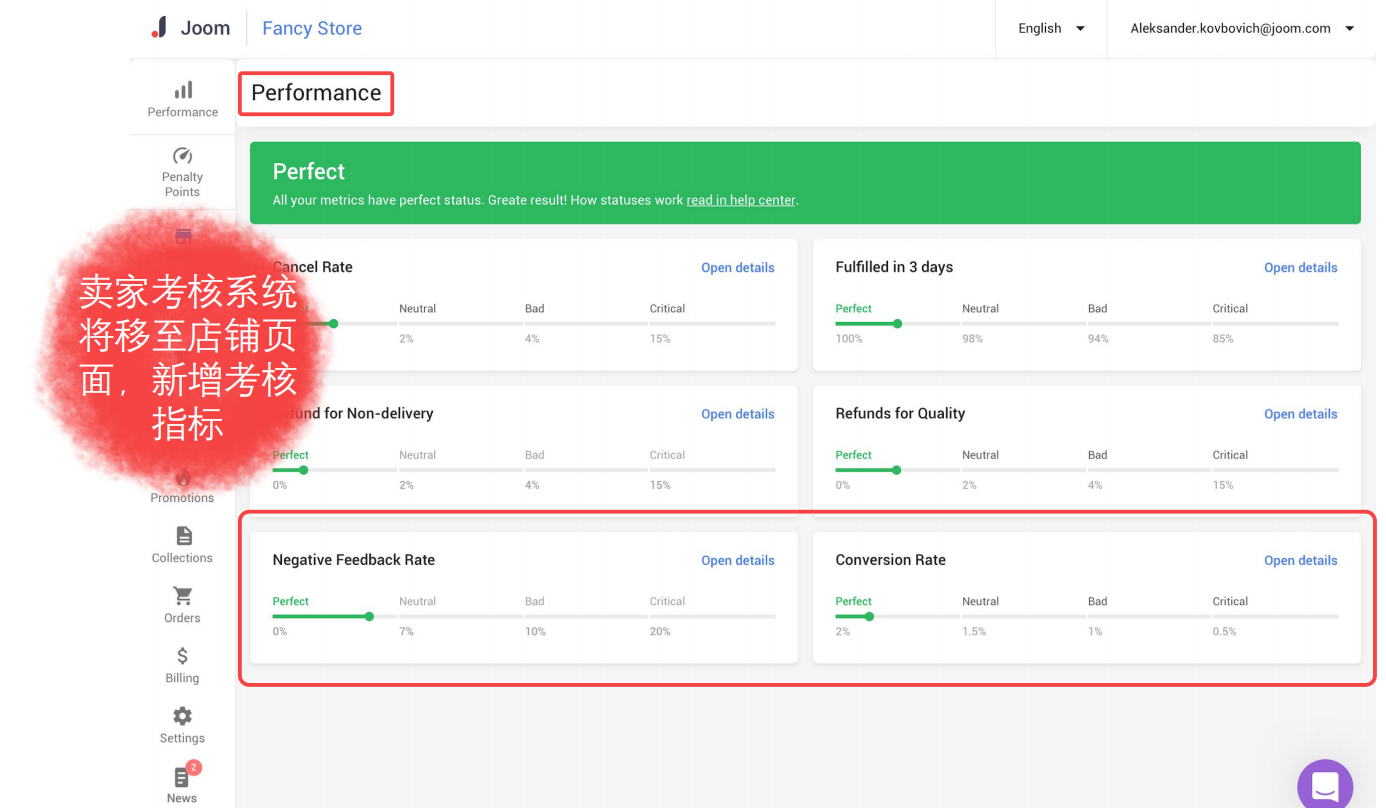Open details for Conversion Rate
The width and height of the screenshot is (1386, 808).
[1300, 560]
